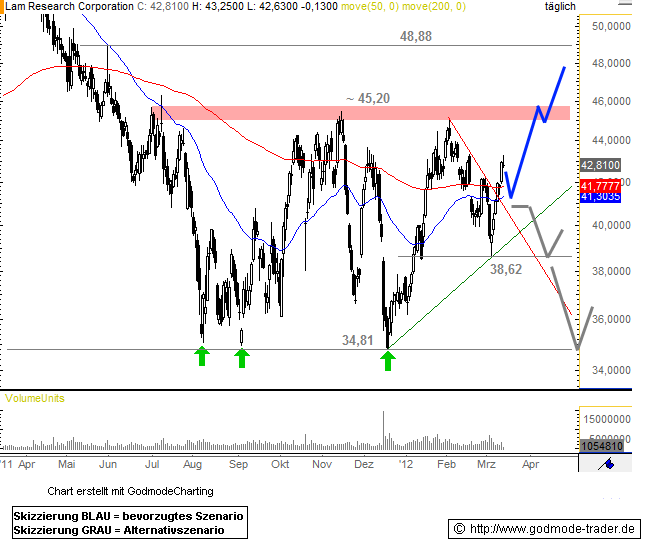The width and height of the screenshot is (656, 550).
Task: Click the green arrow below the August low
Action: [202, 356]
